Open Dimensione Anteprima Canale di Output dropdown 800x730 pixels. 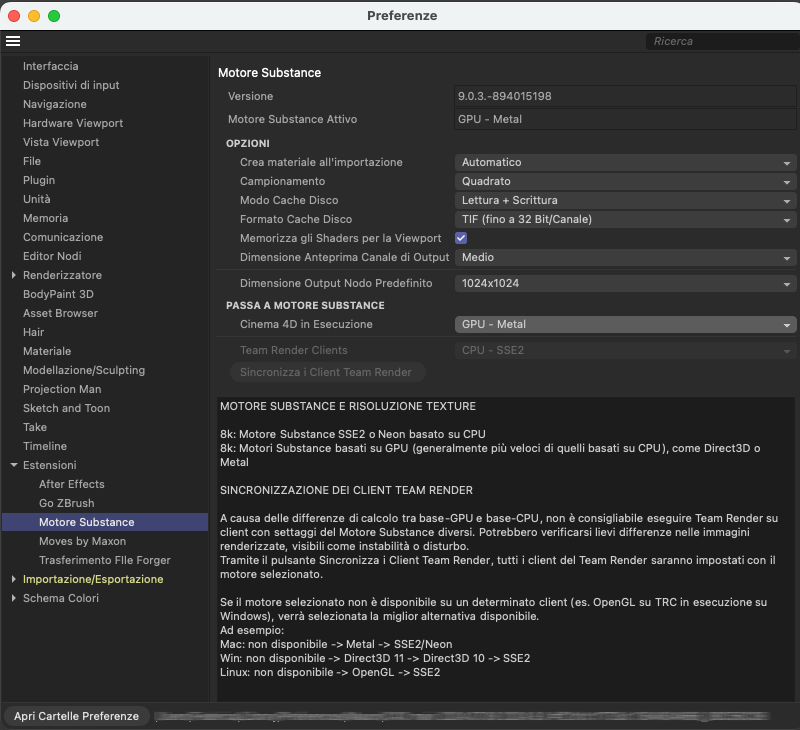(626, 258)
